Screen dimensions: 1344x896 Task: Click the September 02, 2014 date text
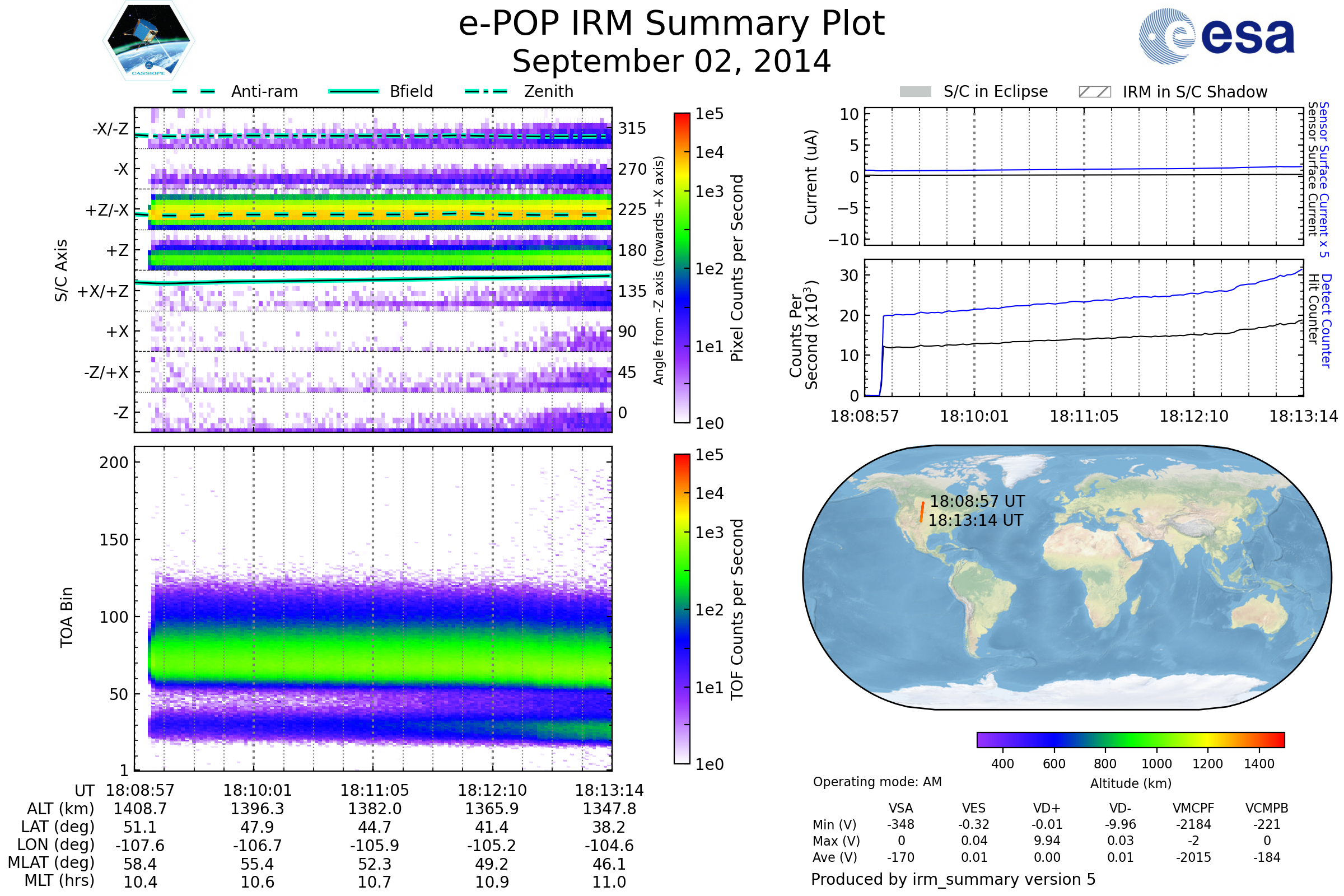(671, 62)
